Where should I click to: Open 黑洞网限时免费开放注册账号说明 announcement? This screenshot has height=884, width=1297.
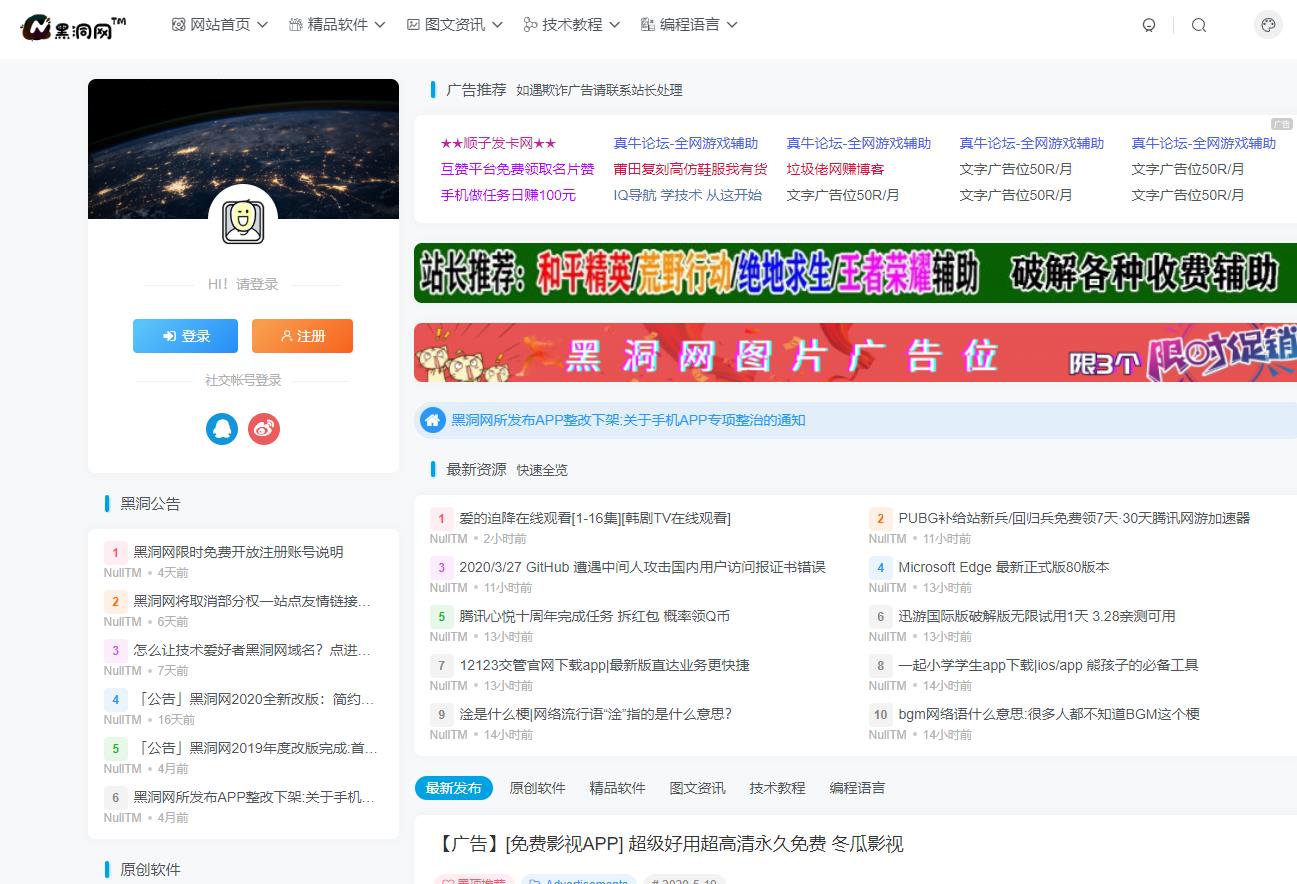pos(238,552)
